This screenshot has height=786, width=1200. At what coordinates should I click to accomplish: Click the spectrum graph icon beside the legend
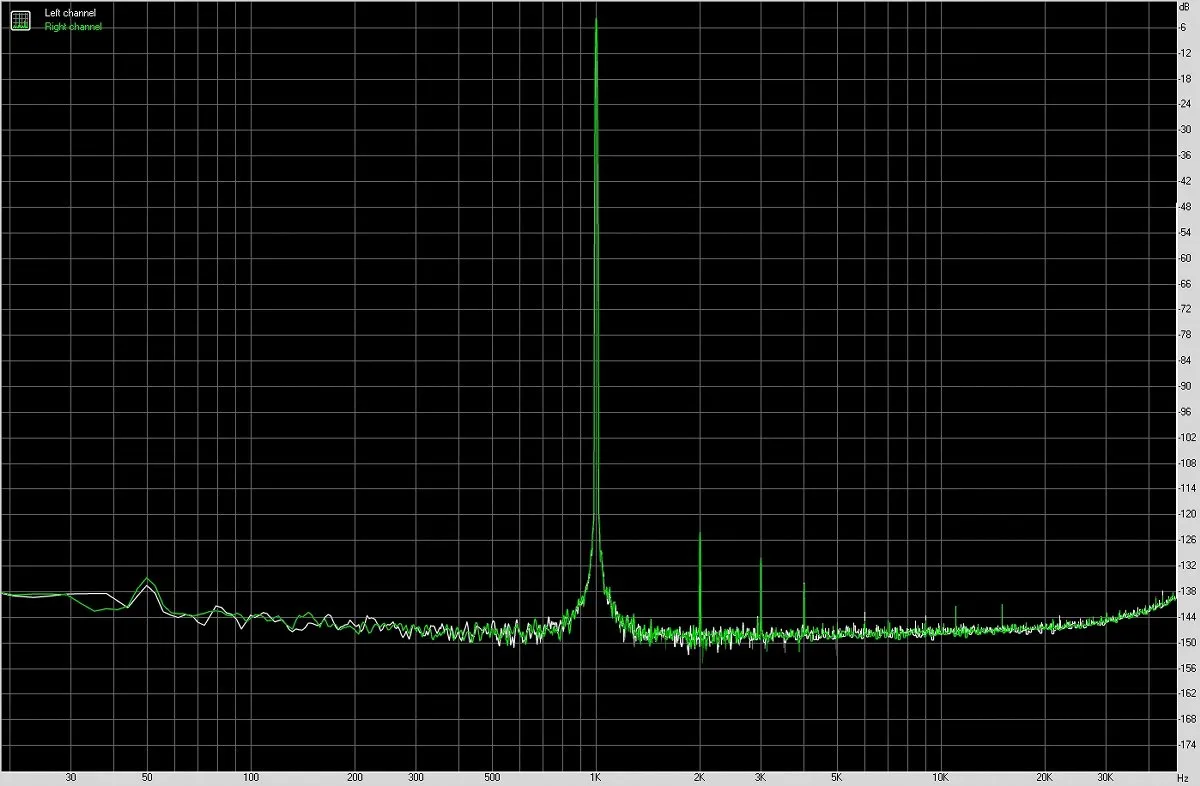point(21,20)
